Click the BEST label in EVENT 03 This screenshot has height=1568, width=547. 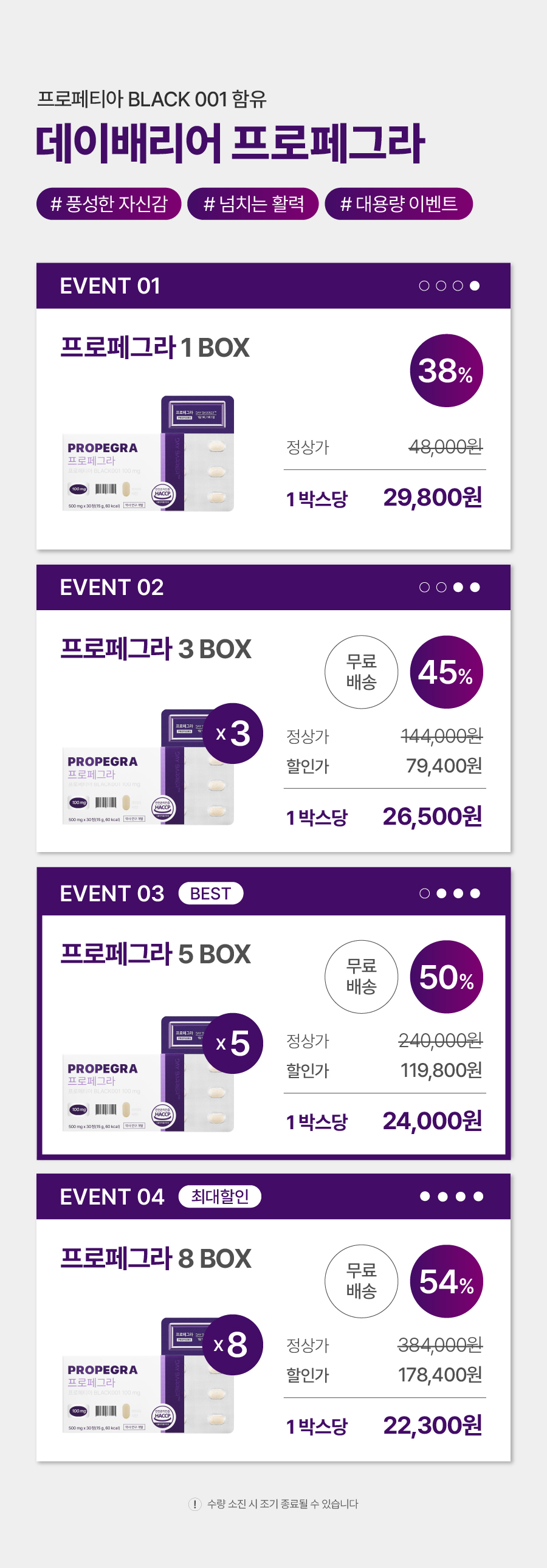point(210,893)
